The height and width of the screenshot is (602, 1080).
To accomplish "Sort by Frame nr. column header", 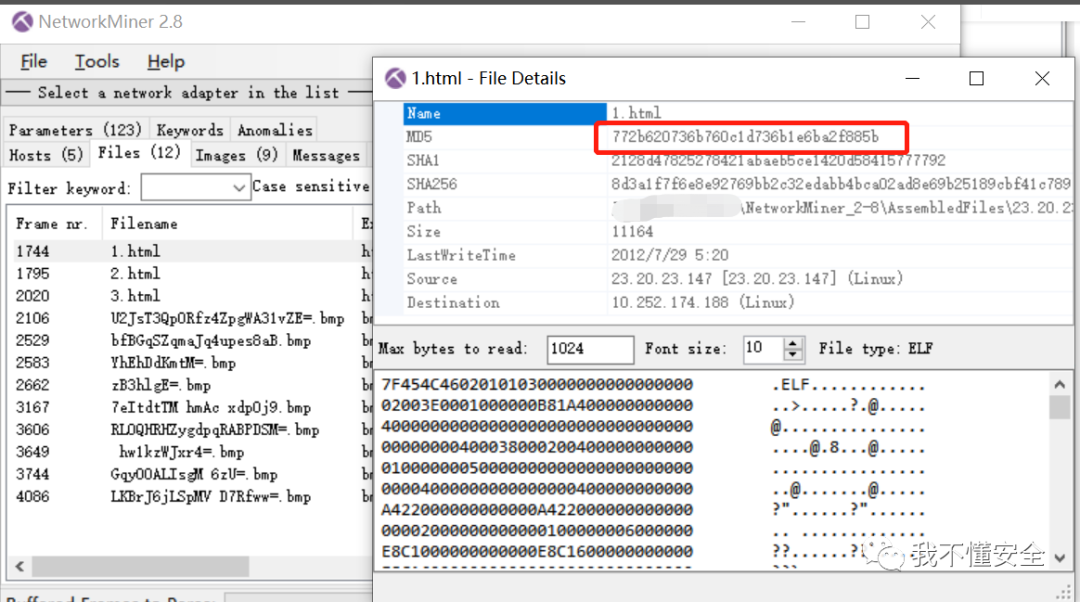I will pyautogui.click(x=53, y=224).
